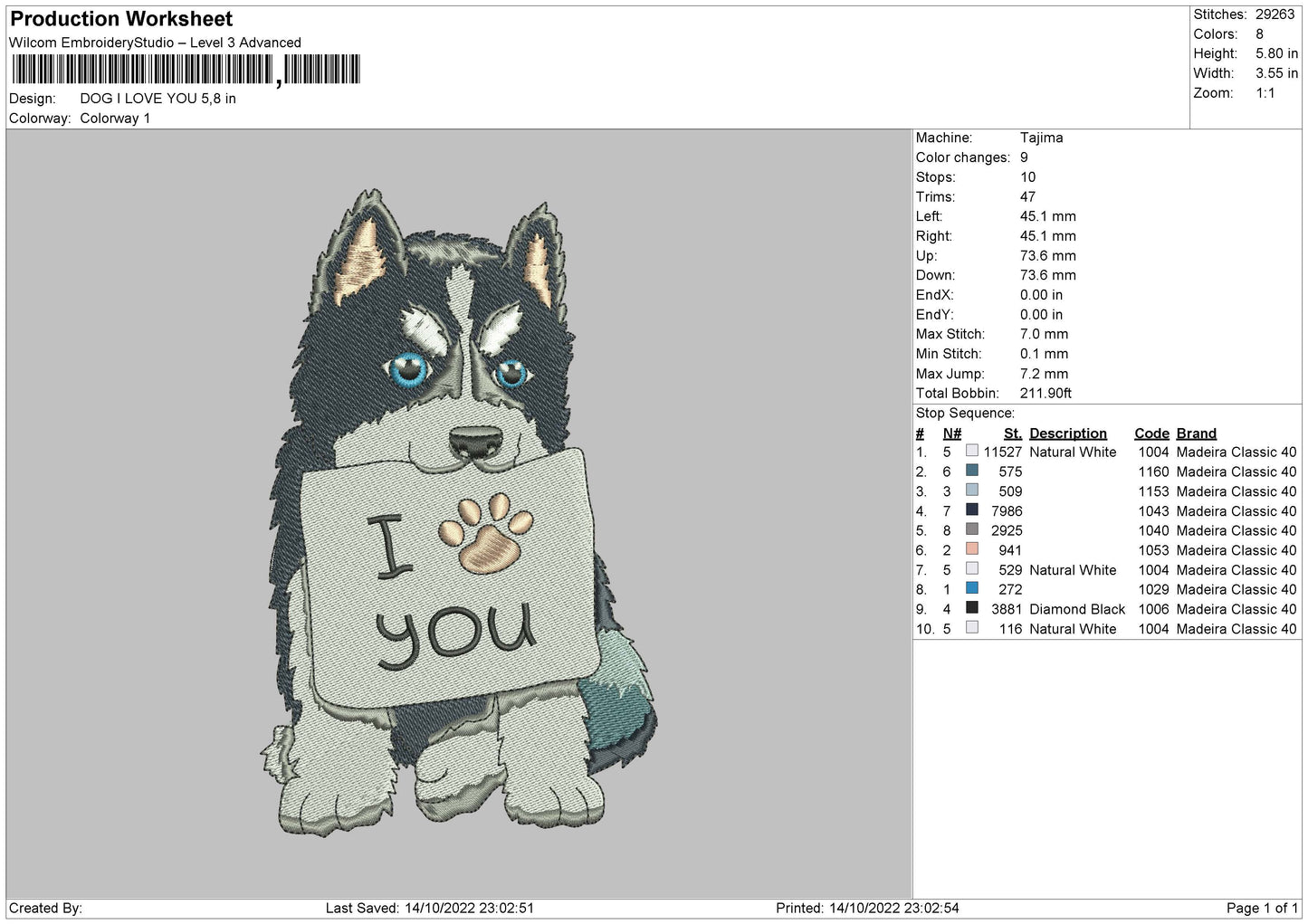The image size is (1308, 924).
Task: Click the Height value 5.80 in
Action: point(1276,53)
